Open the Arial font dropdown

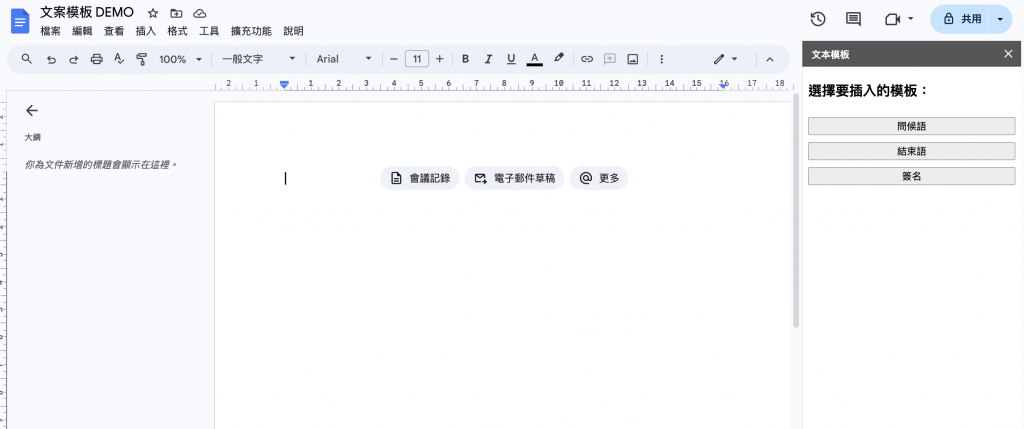click(x=344, y=59)
